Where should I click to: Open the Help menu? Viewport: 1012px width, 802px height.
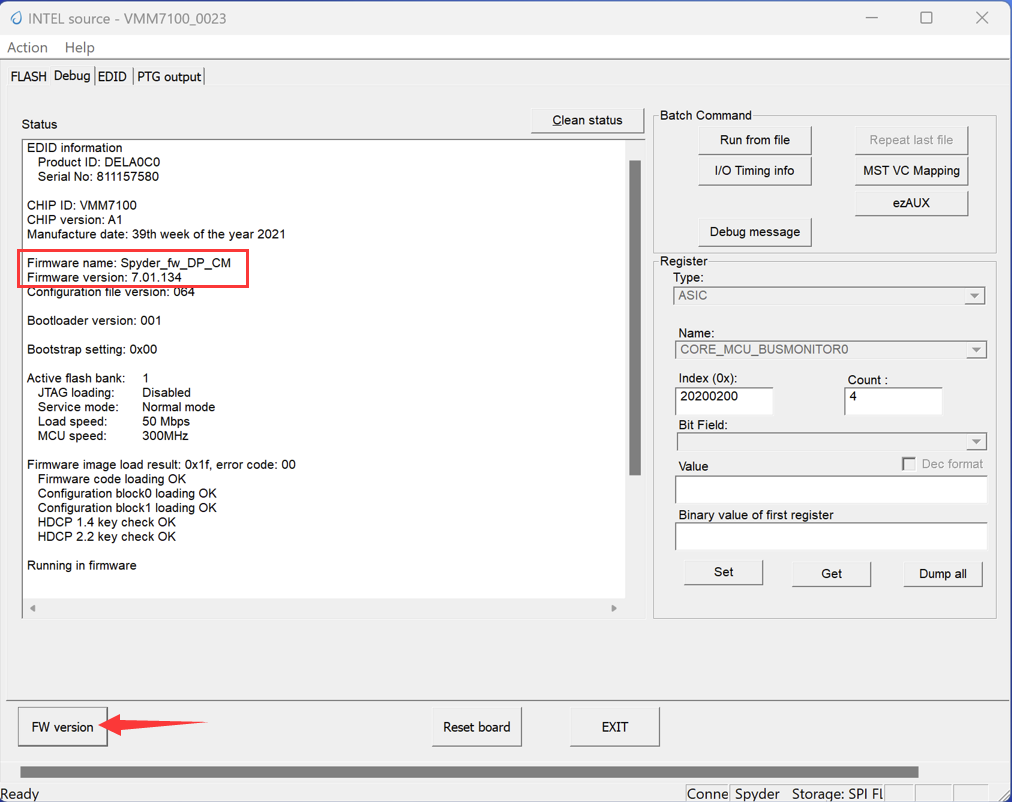click(x=79, y=48)
